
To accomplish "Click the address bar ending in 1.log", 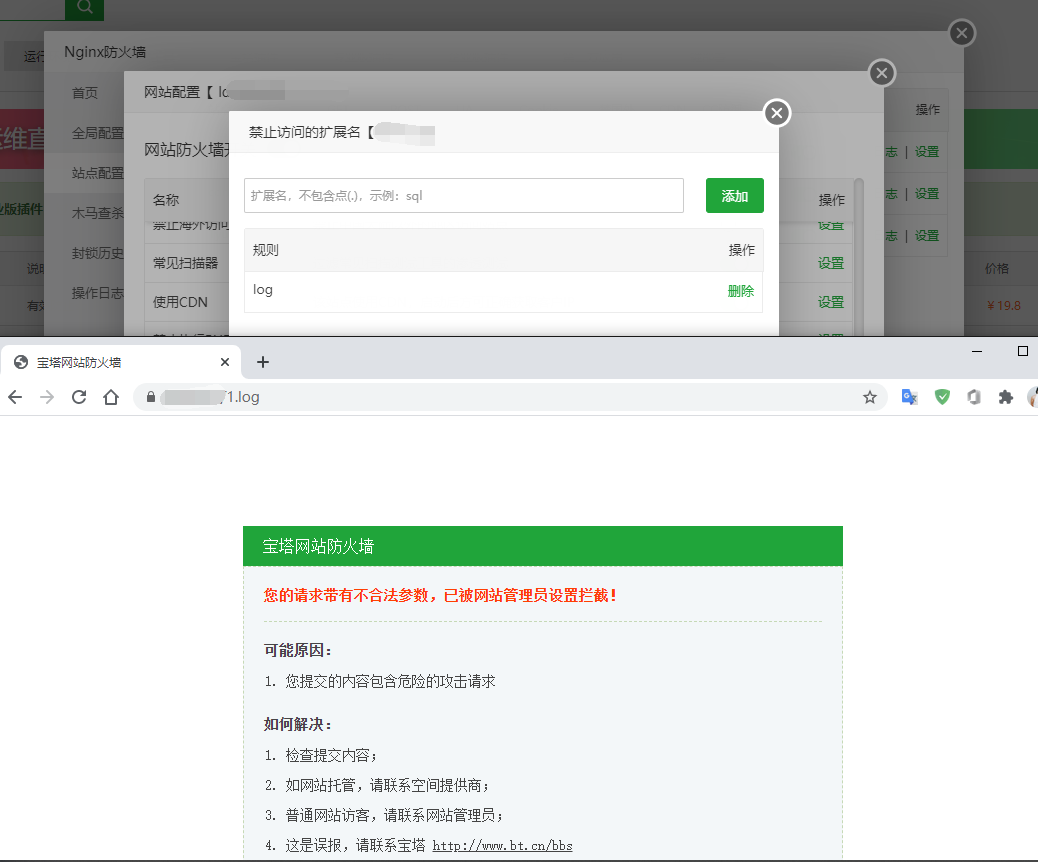I will (x=510, y=397).
